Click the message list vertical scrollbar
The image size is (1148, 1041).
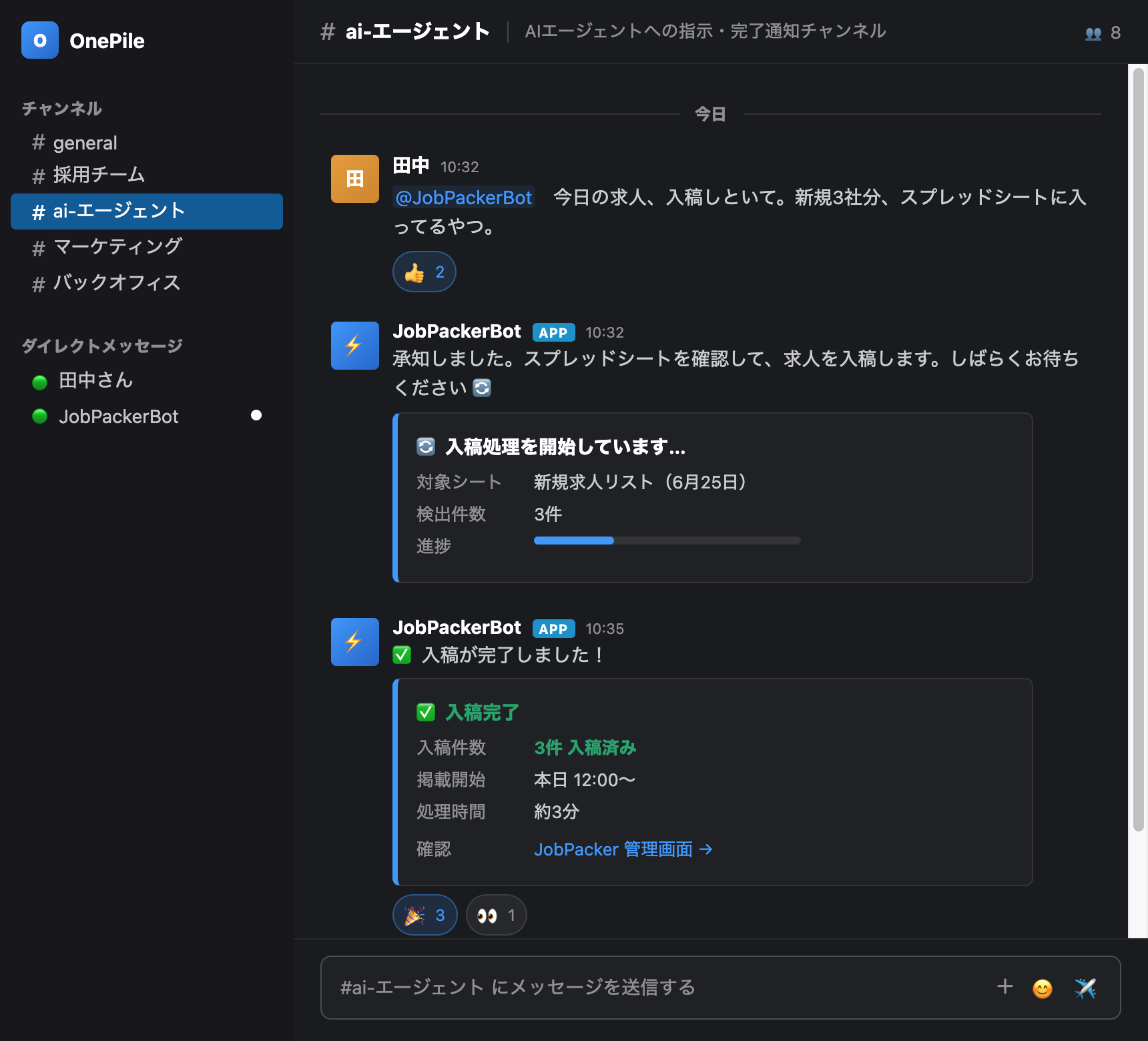(1138, 448)
